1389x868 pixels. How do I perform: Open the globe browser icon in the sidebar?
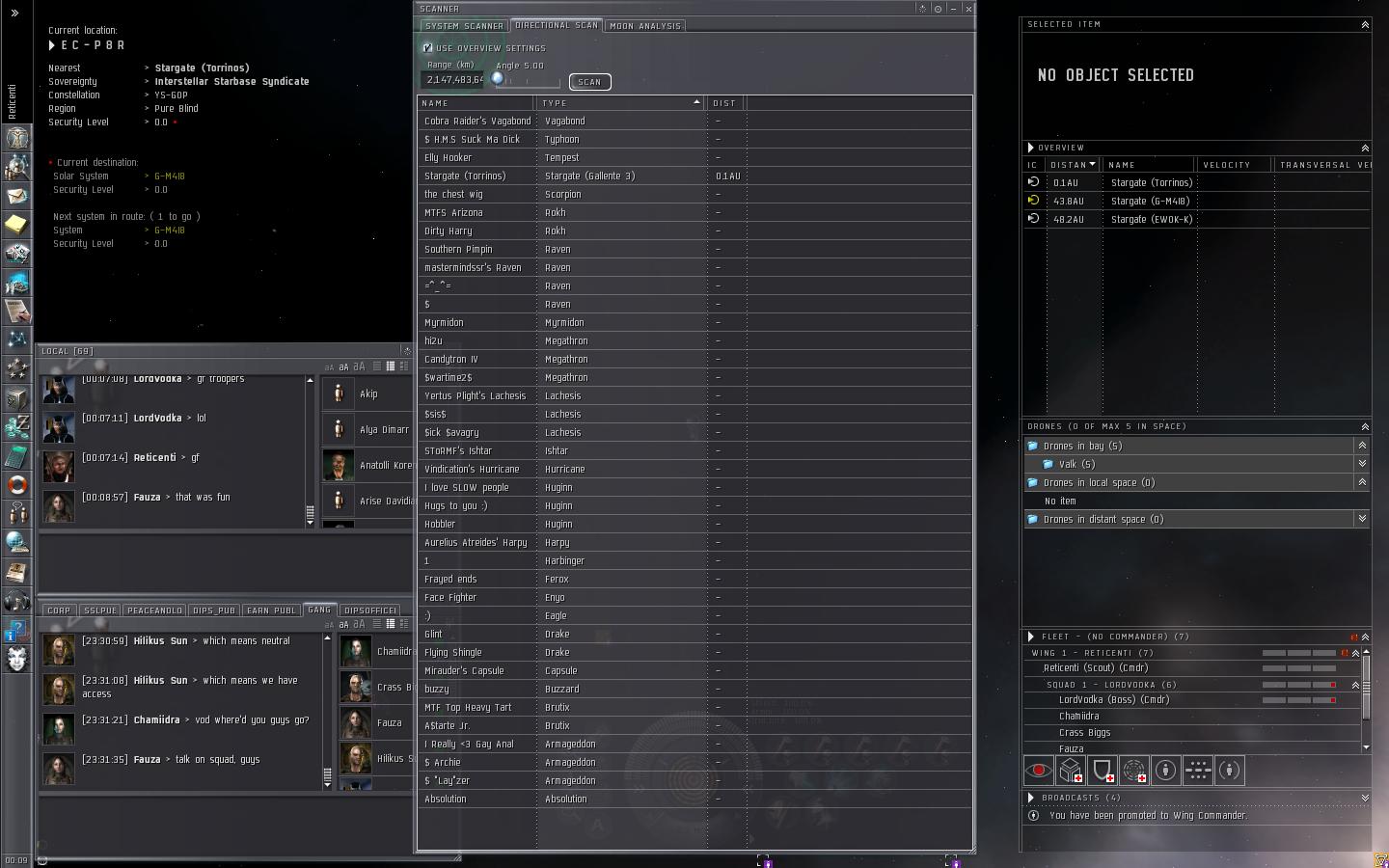(17, 543)
